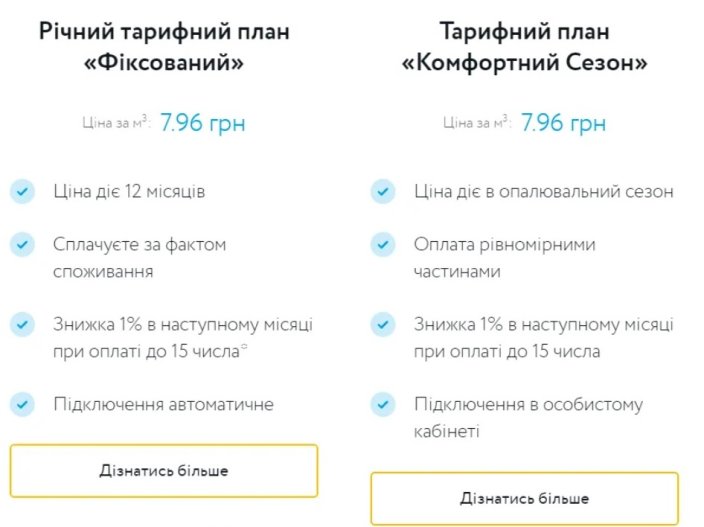Click footnote marker after «до 15 числа»
The height and width of the screenshot is (527, 704).
pyautogui.click(x=244, y=346)
